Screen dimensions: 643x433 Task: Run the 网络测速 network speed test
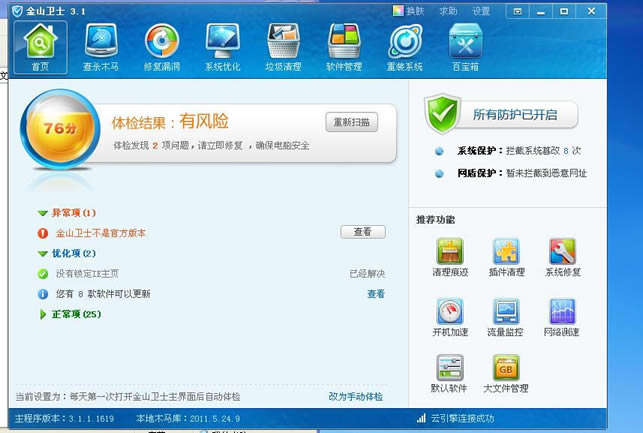pos(562,317)
